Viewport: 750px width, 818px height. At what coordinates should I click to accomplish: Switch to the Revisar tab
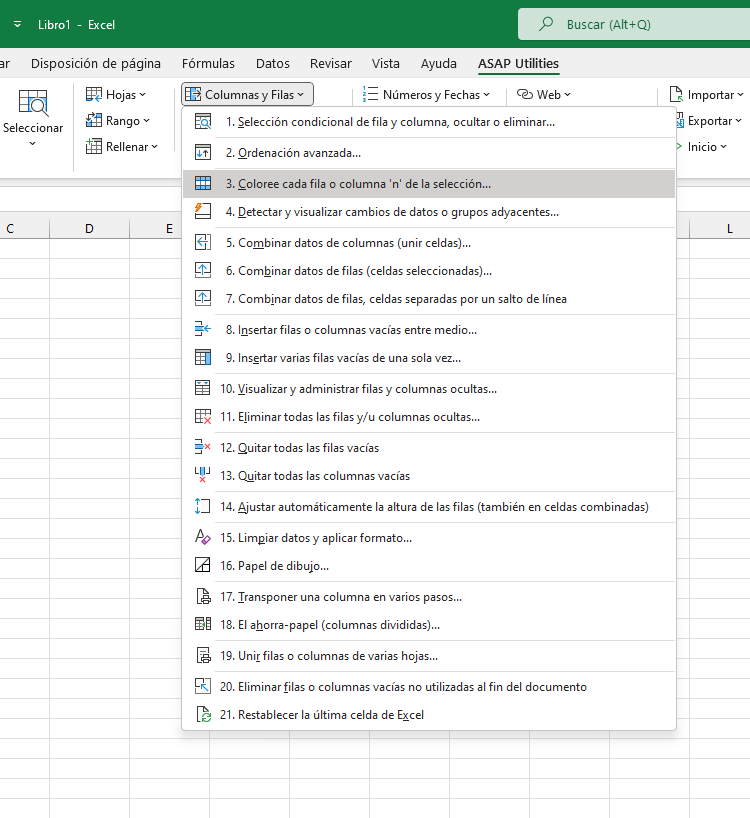[x=331, y=64]
